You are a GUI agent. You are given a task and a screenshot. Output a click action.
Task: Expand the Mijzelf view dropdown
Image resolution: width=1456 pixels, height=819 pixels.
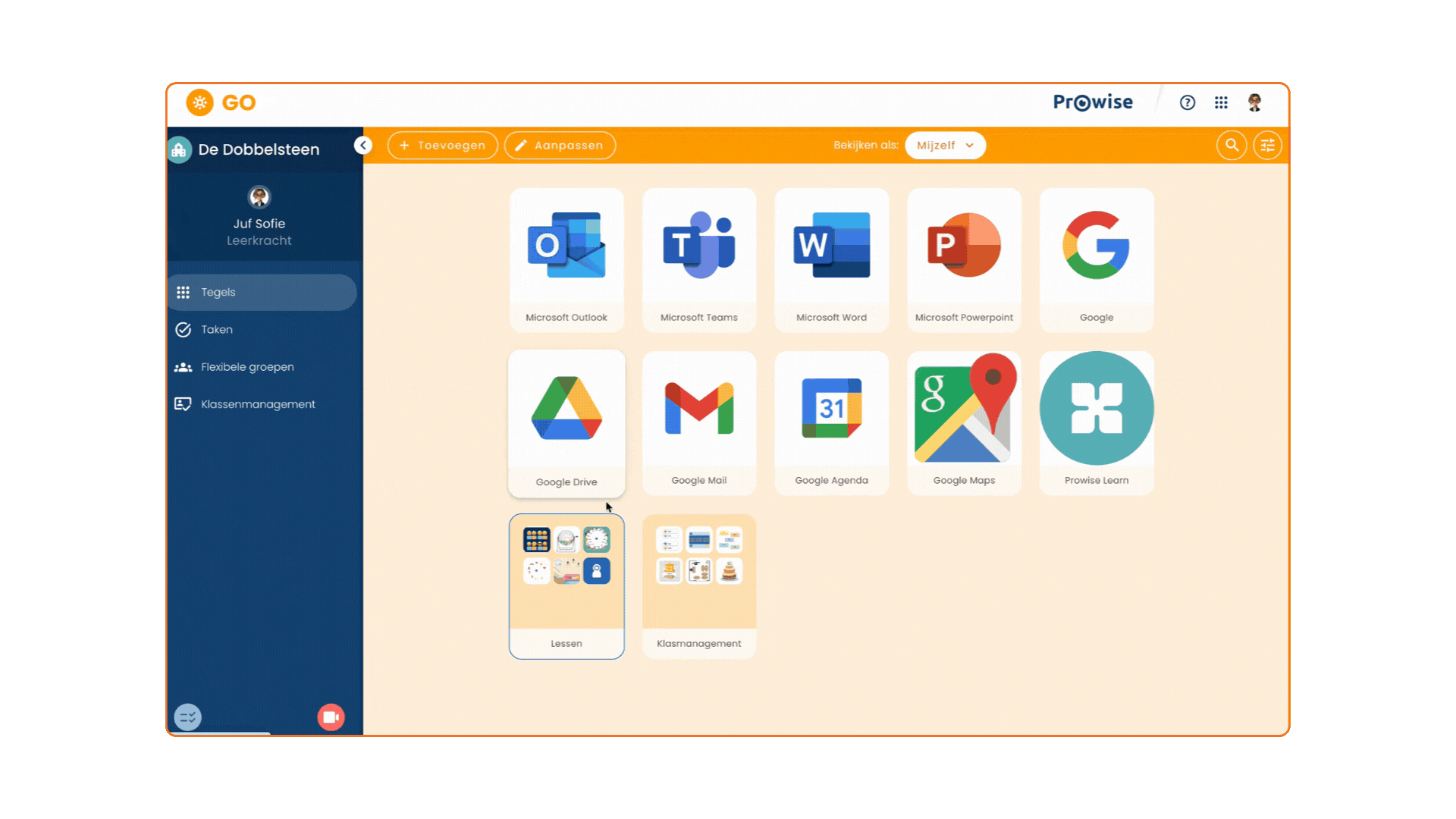[945, 145]
